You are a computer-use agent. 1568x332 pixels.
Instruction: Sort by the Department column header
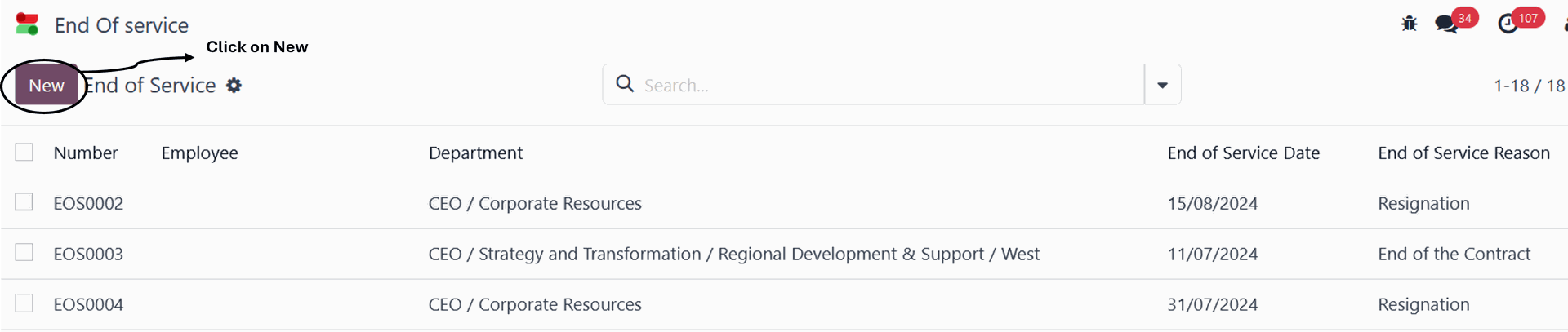click(475, 153)
